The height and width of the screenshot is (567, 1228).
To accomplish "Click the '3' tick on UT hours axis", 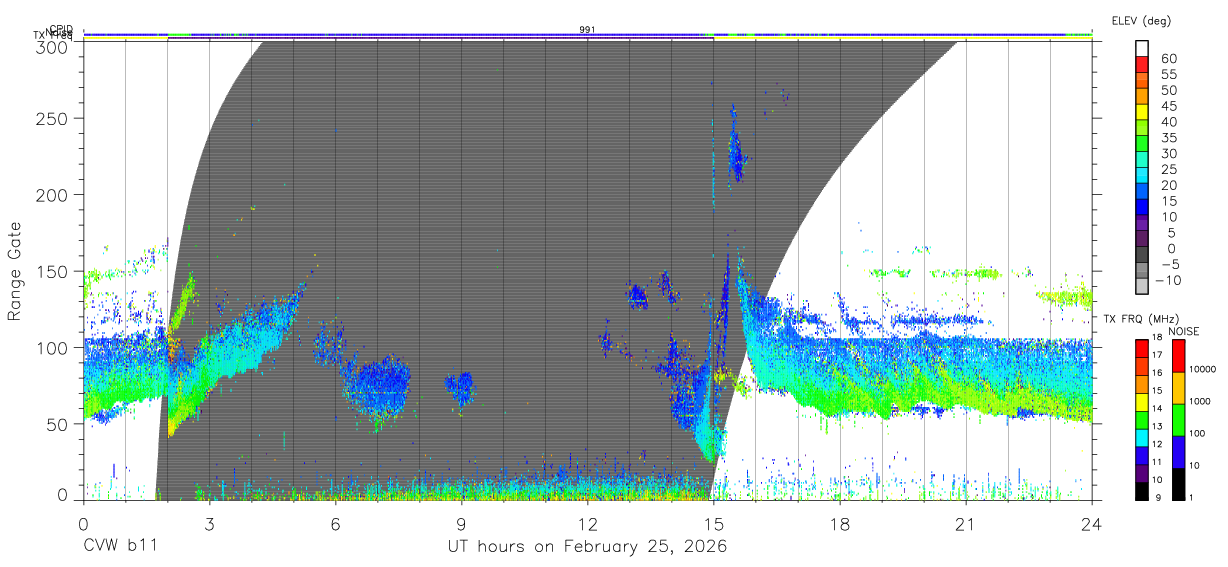I will pos(210,523).
